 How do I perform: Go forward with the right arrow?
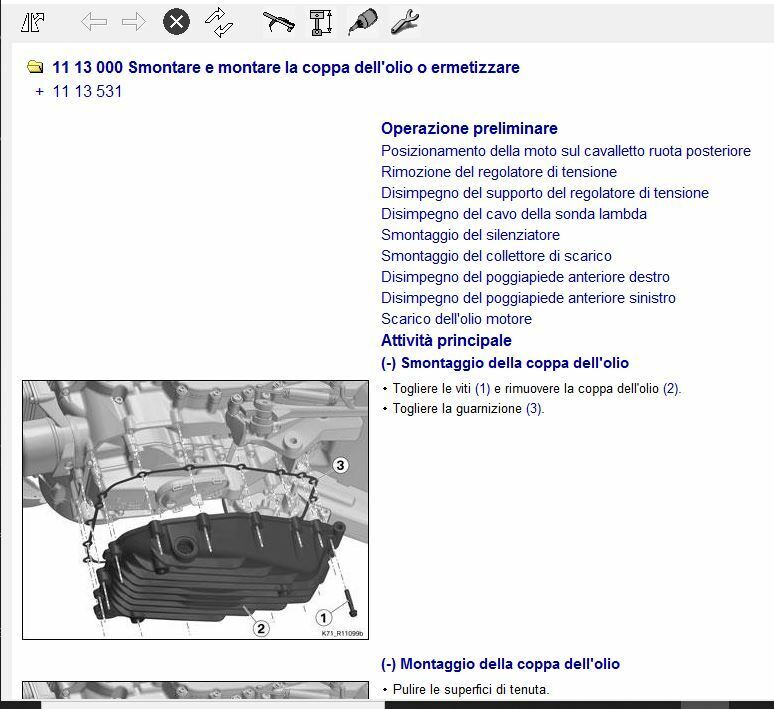[133, 21]
